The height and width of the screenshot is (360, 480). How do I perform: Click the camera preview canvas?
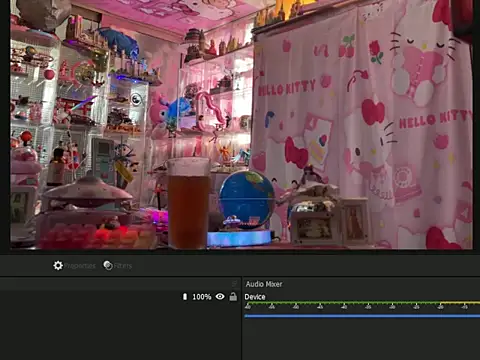241,125
